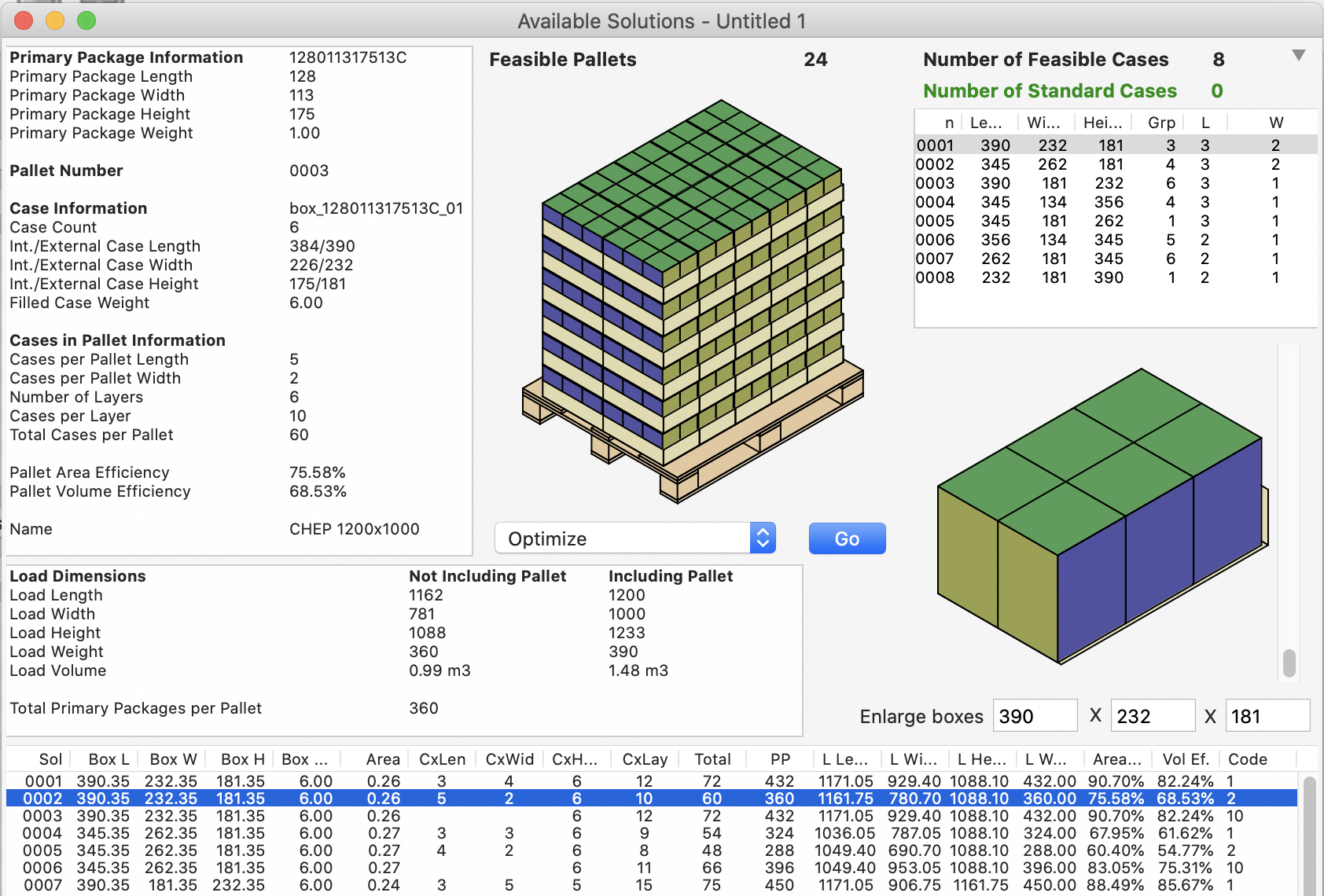Select feasible case row 0008

(x=1115, y=277)
